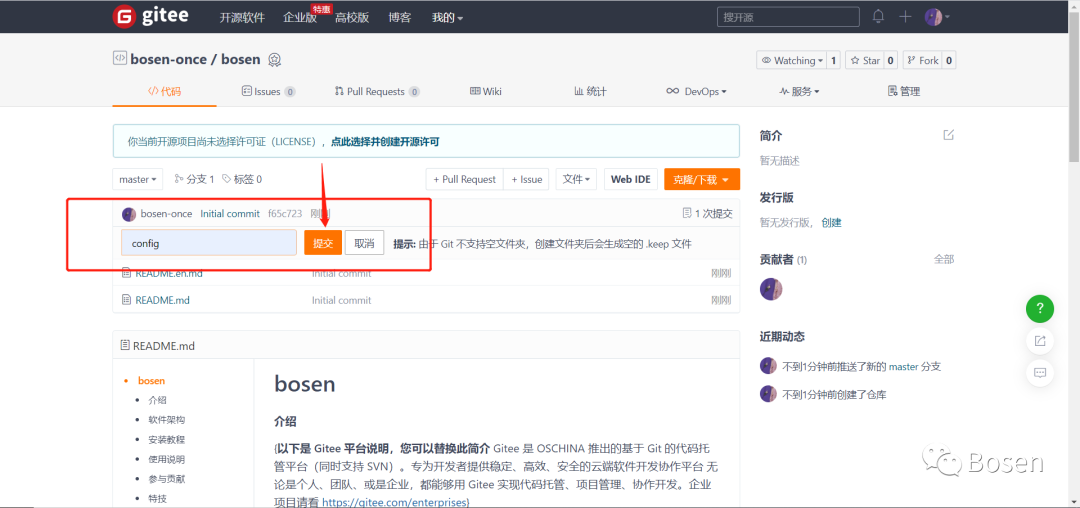The height and width of the screenshot is (508, 1080).
Task: Click the edit description pencil icon
Action: (948, 135)
